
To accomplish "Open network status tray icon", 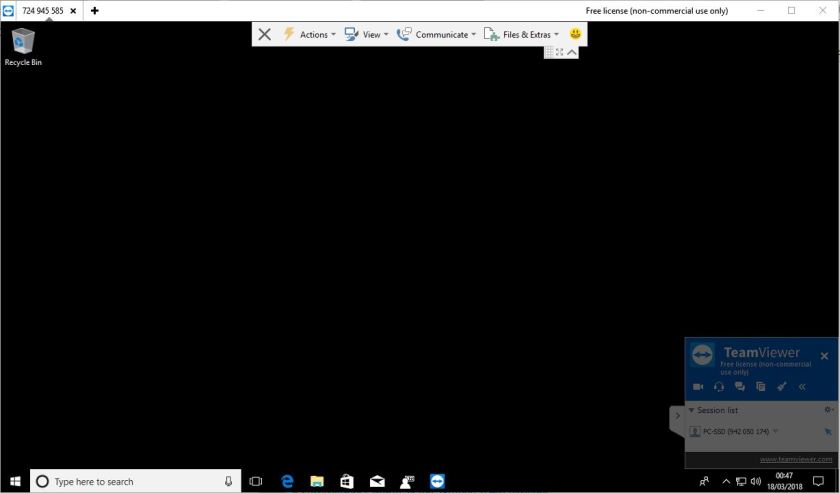I will (741, 481).
